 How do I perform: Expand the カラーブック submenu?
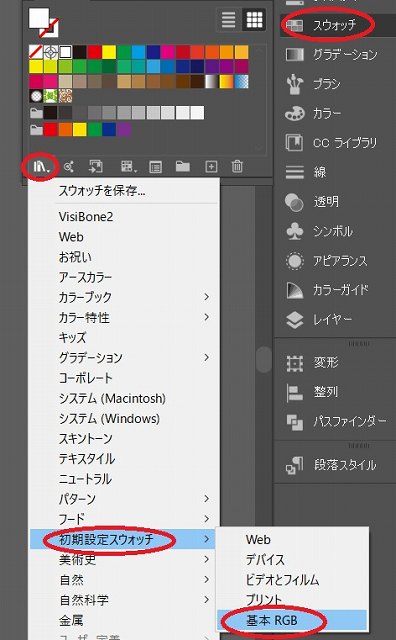pos(124,297)
